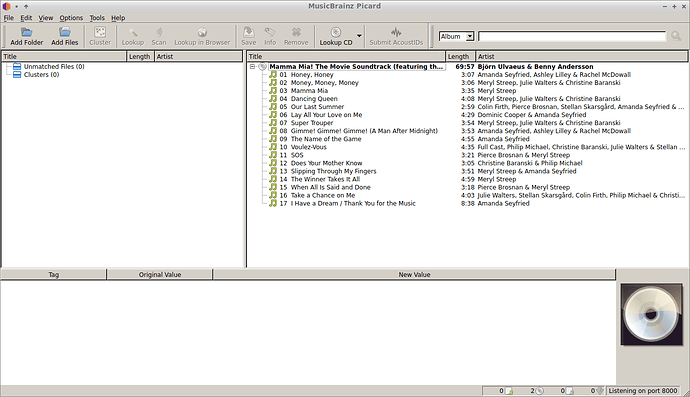This screenshot has height=397, width=690.
Task: Open the Edit menu
Action: [x=26, y=18]
